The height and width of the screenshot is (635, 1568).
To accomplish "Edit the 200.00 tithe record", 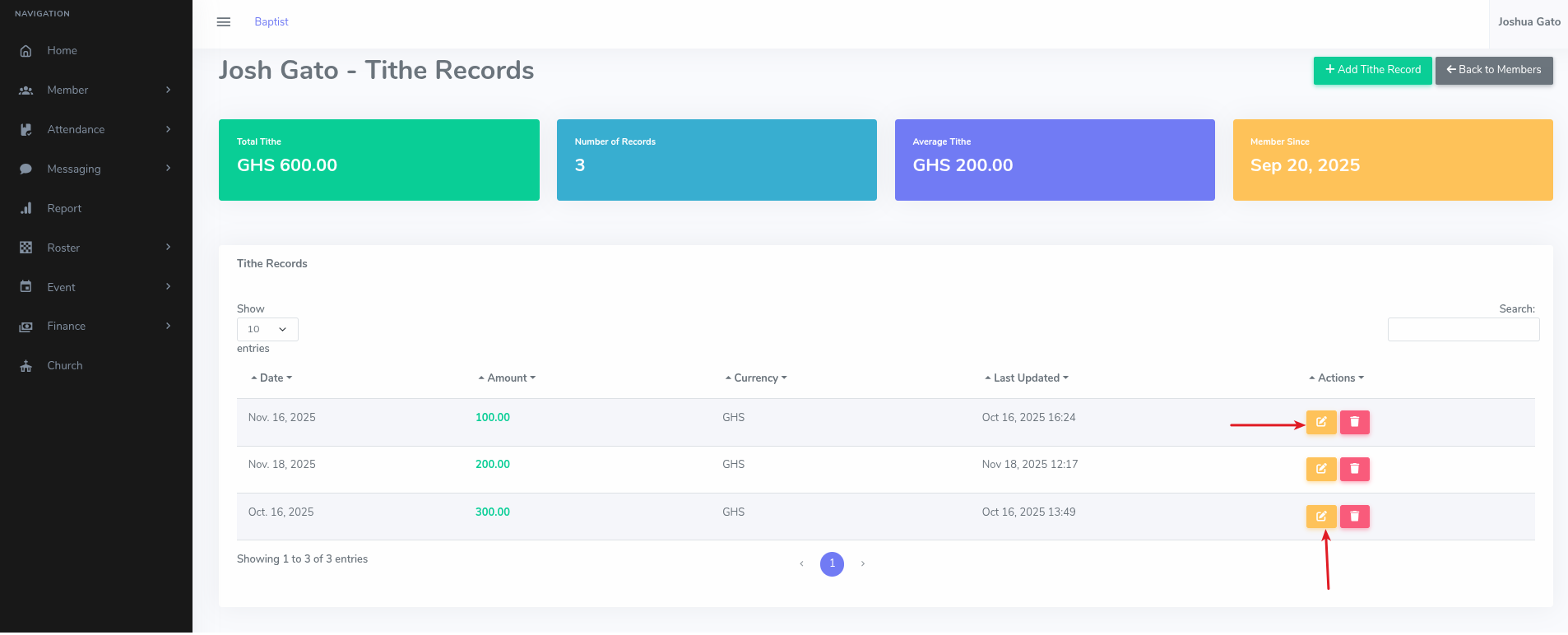I will (1320, 469).
